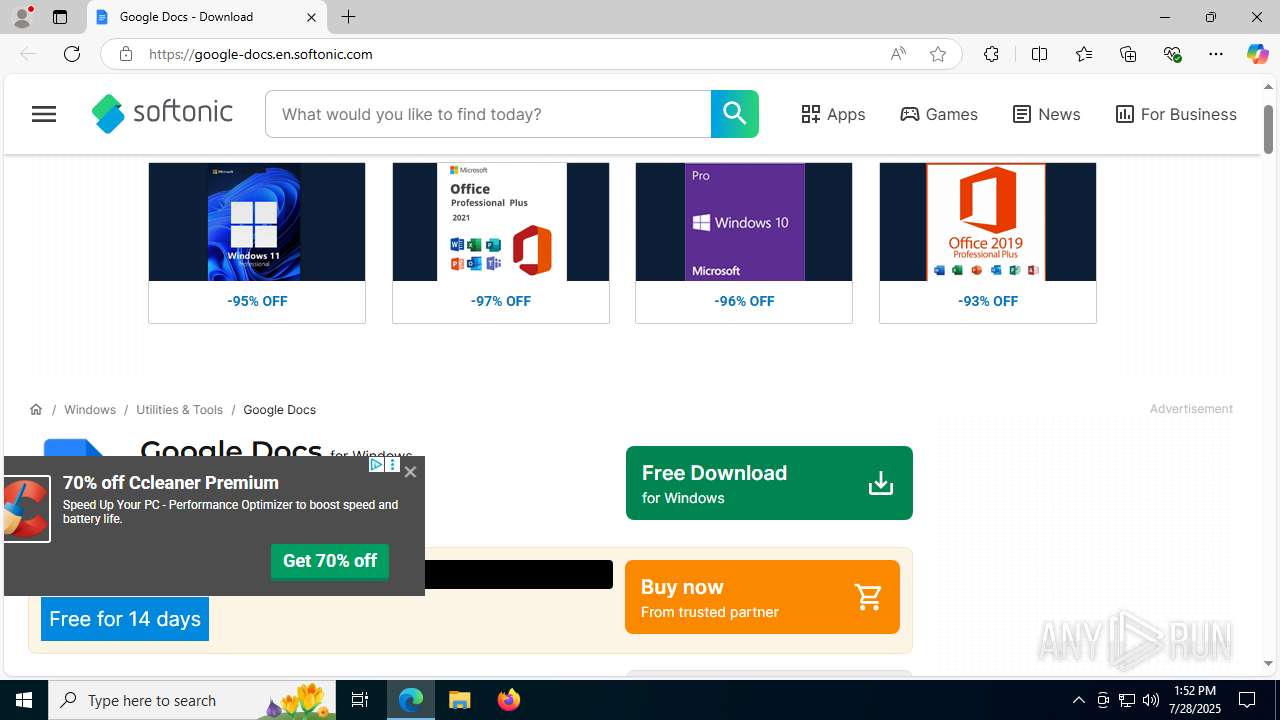Click the taskbar clock showing 1:52 PM
Screen dimensions: 1280x720
(1195, 700)
